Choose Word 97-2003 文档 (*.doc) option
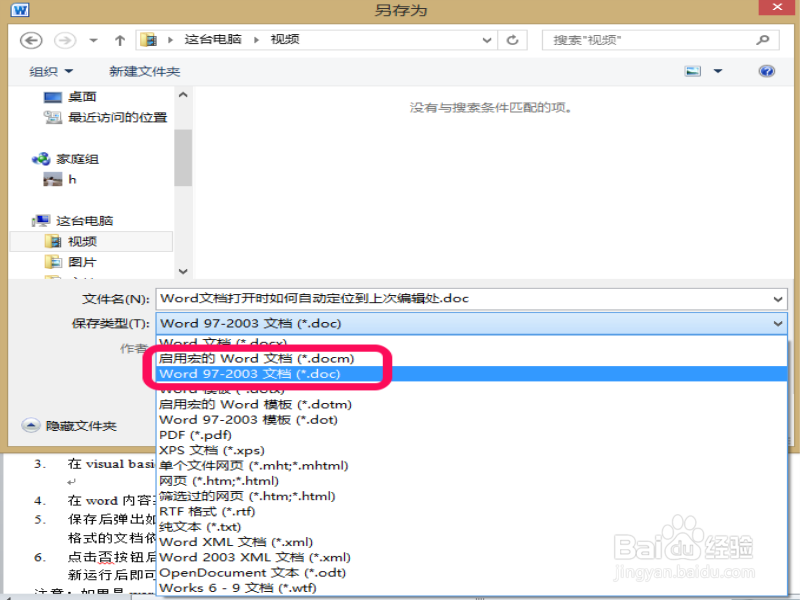This screenshot has width=800, height=600. 472,374
